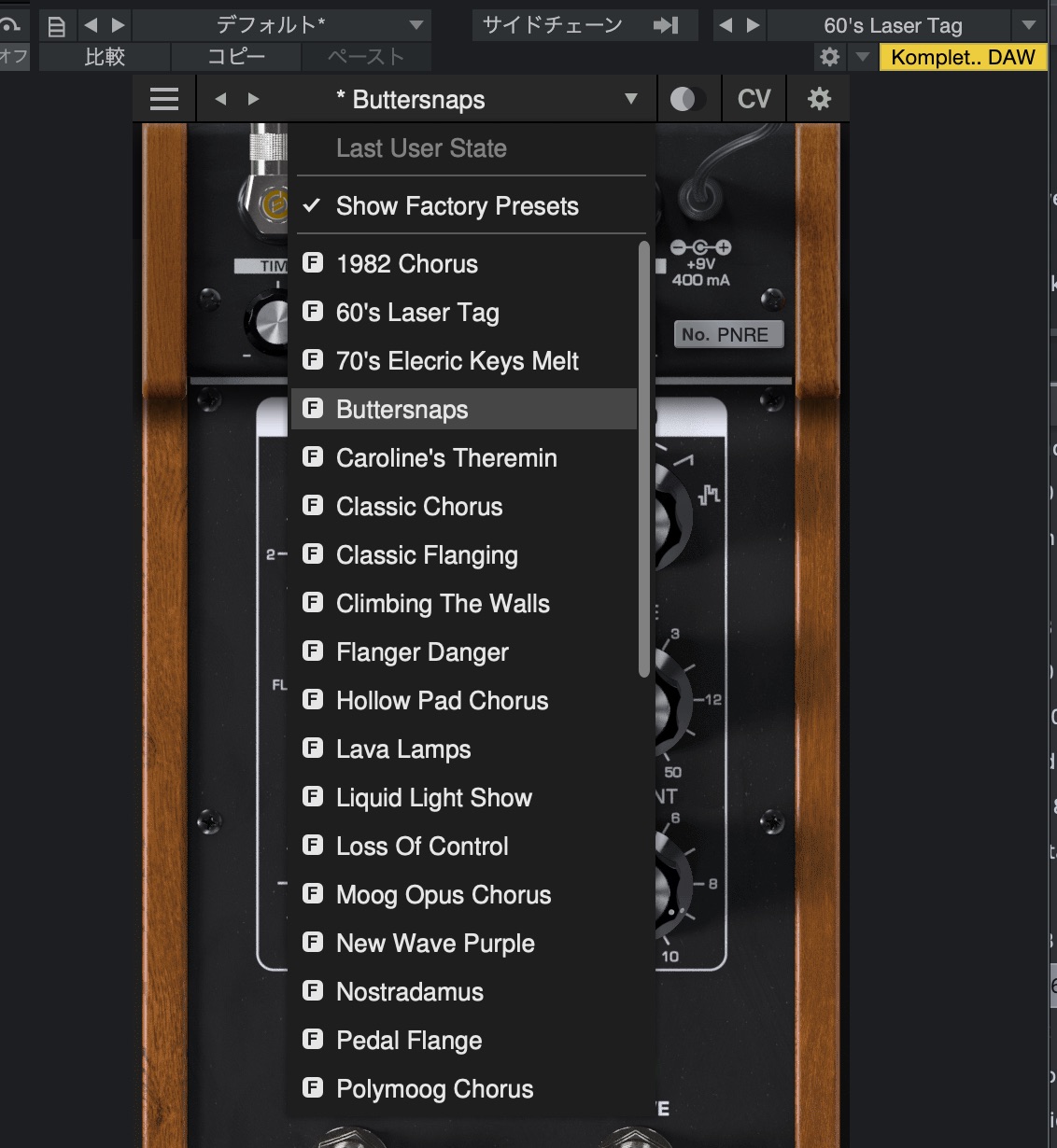Open plugin settings gear icon
Image resolution: width=1057 pixels, height=1148 pixels.
pyautogui.click(x=819, y=99)
